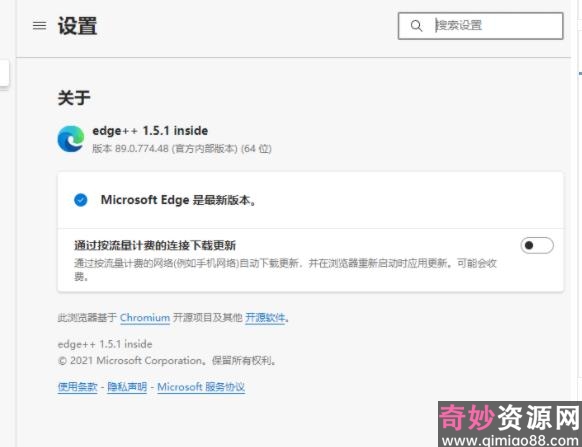Click the edge++ 1.5.1 inside title

[x=150, y=131]
